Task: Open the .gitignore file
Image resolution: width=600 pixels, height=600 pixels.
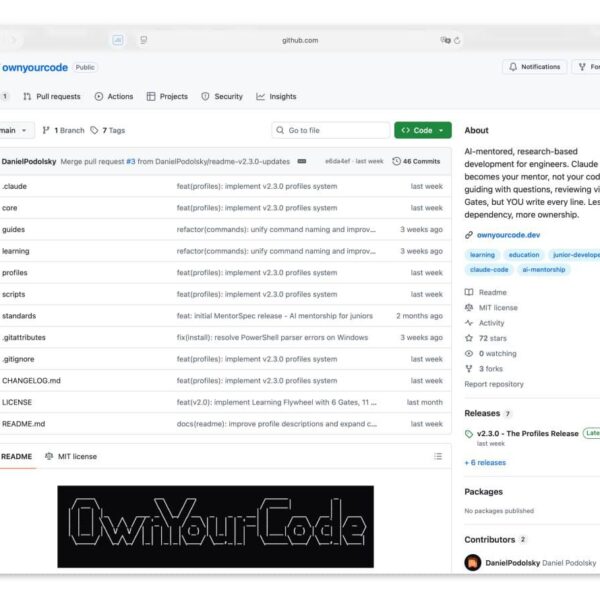Action: (x=18, y=359)
